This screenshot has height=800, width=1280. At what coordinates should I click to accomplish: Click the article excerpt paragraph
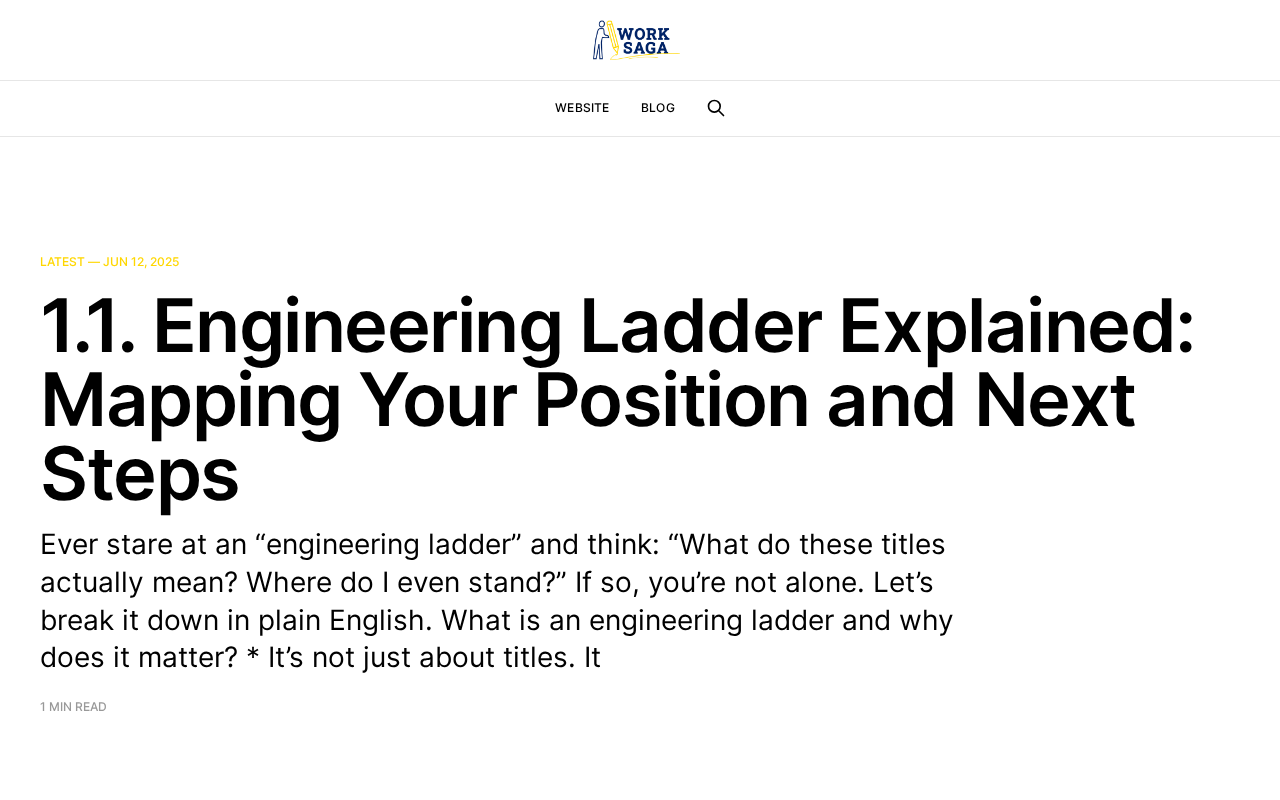point(497,600)
